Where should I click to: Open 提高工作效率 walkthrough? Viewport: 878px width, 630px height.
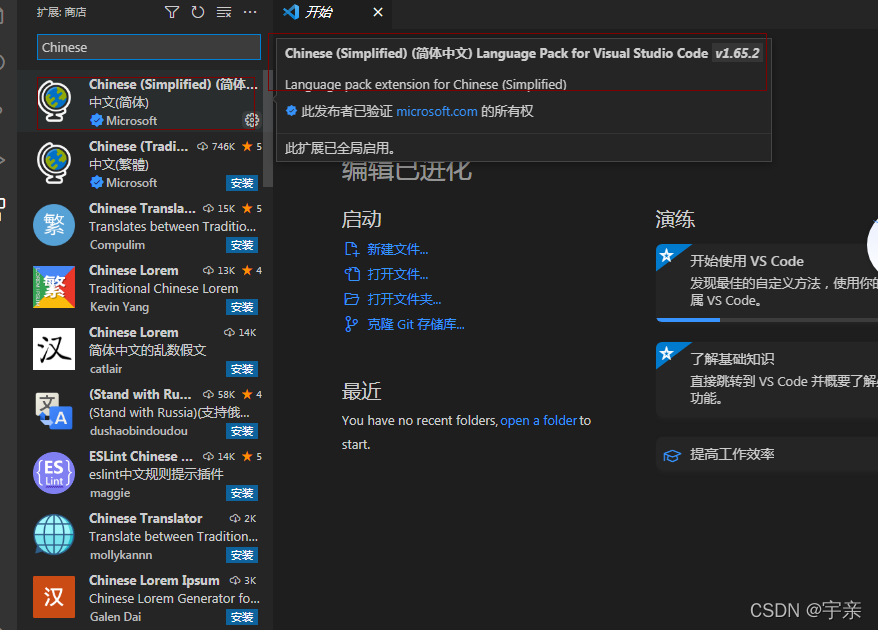tap(767, 455)
